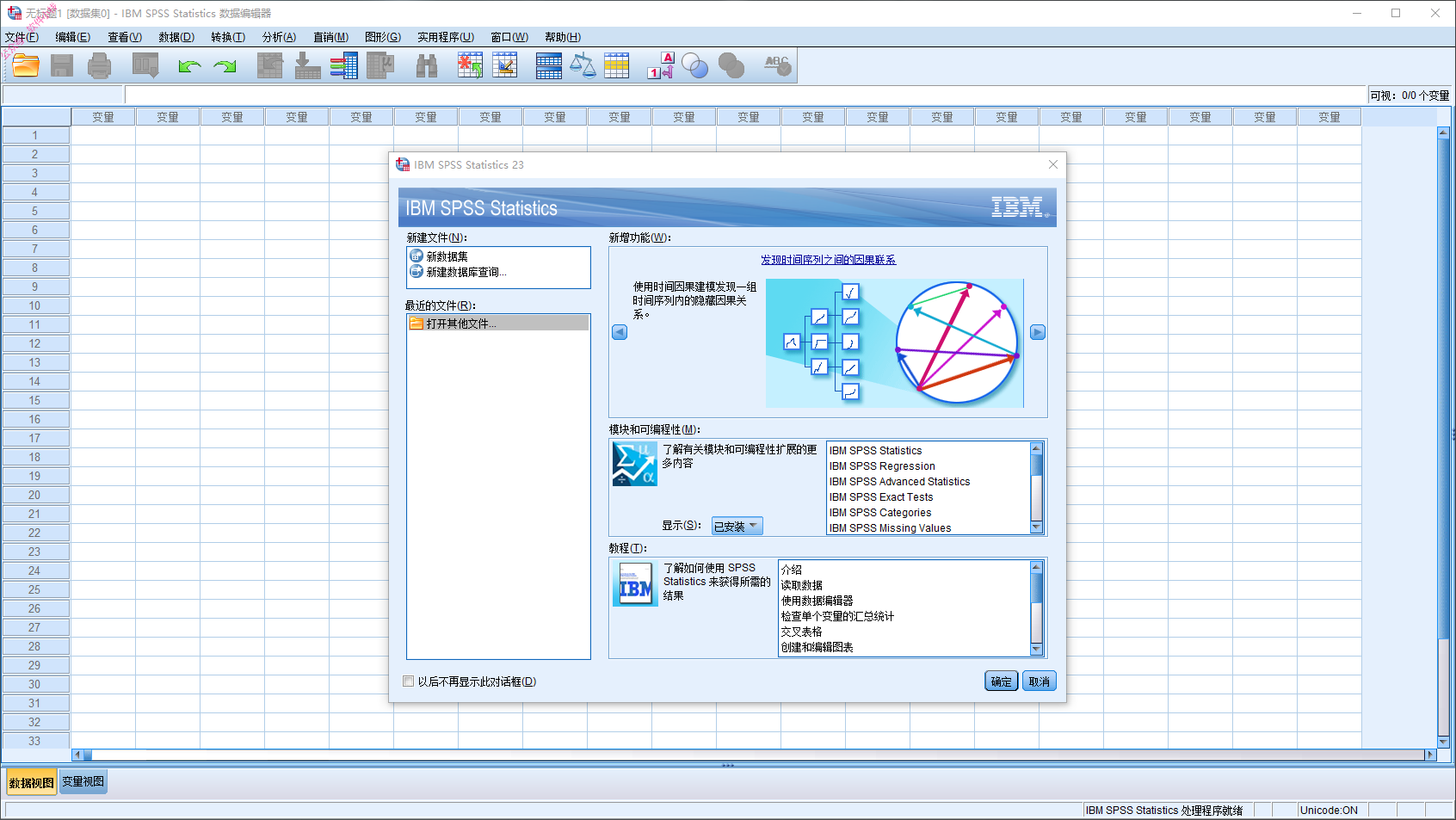Select IBM SPSS Exact Tests module
Viewport: 1456px width, 820px height.
coord(881,497)
